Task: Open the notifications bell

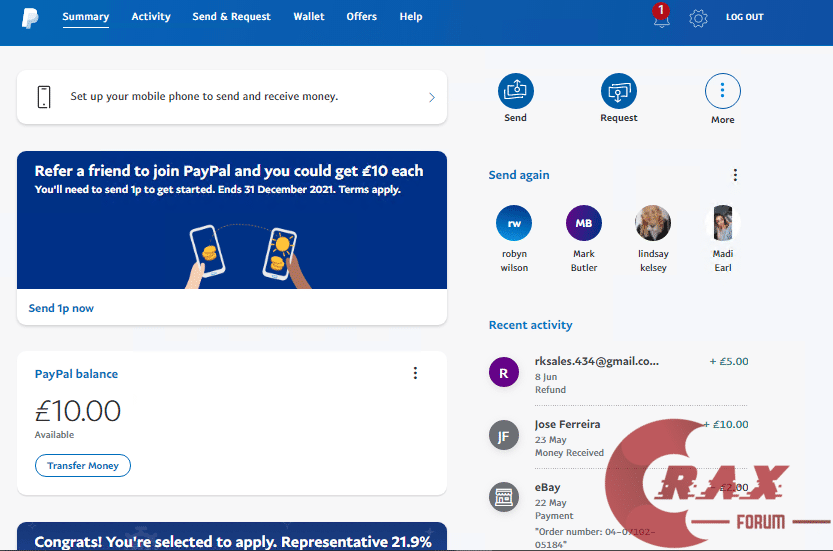Action: pos(661,18)
